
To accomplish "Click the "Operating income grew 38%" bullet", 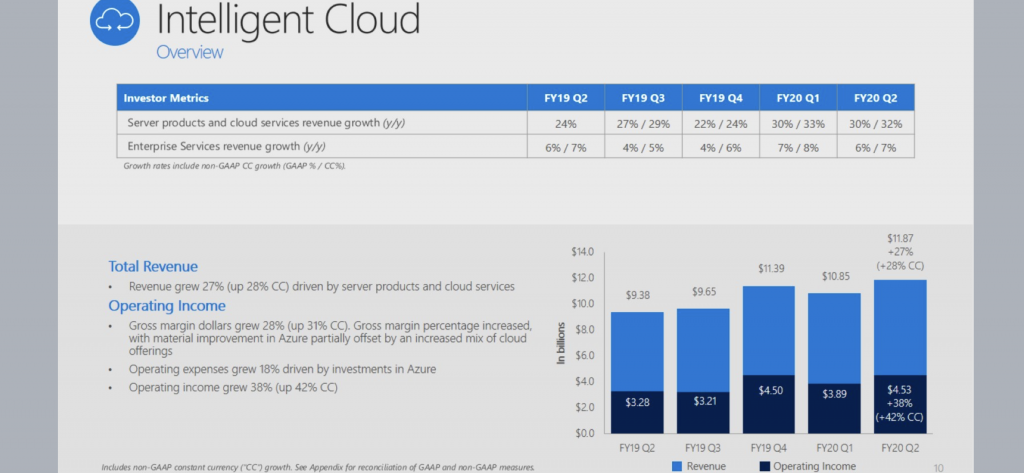I will 233,387.
